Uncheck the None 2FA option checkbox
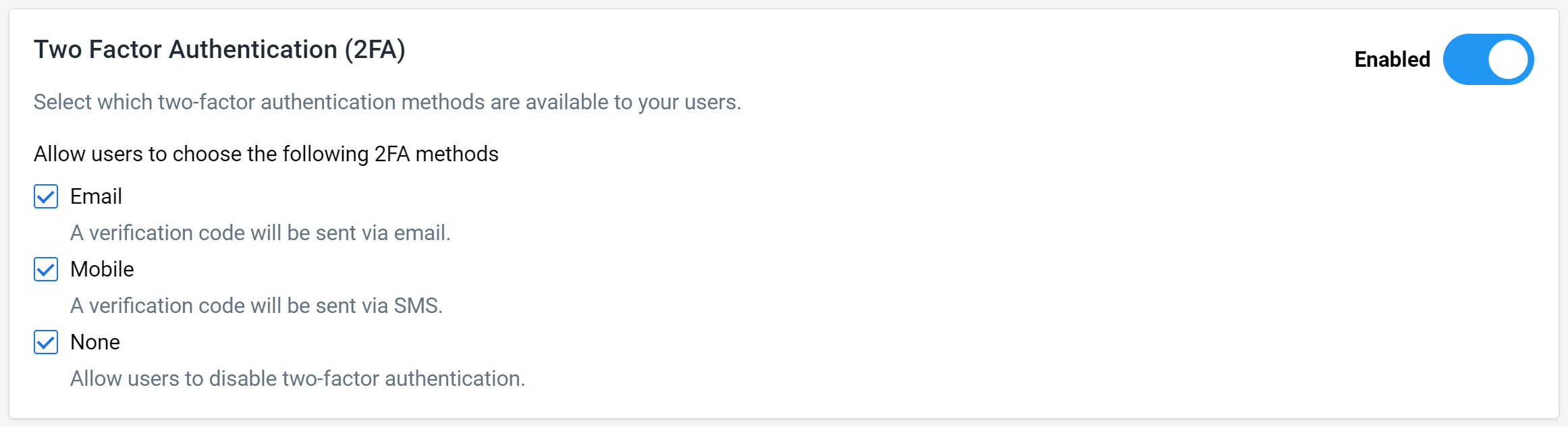This screenshot has height=427, width=1568. 46,343
